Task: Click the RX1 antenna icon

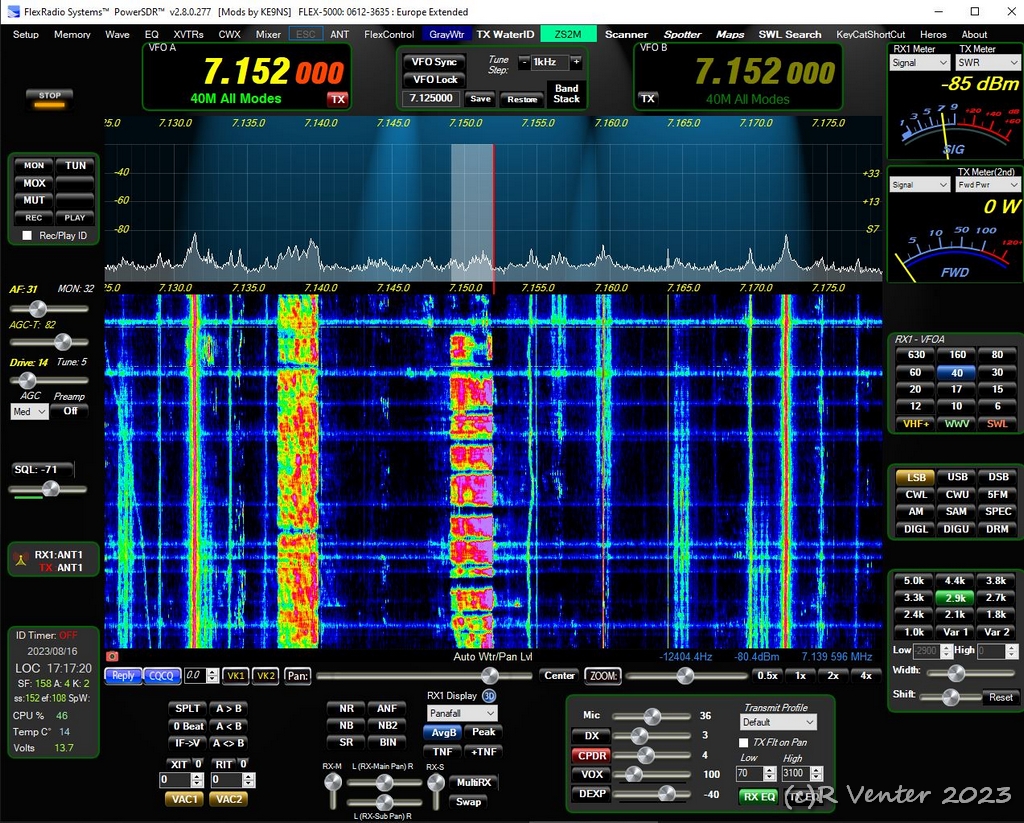Action: click(x=19, y=561)
